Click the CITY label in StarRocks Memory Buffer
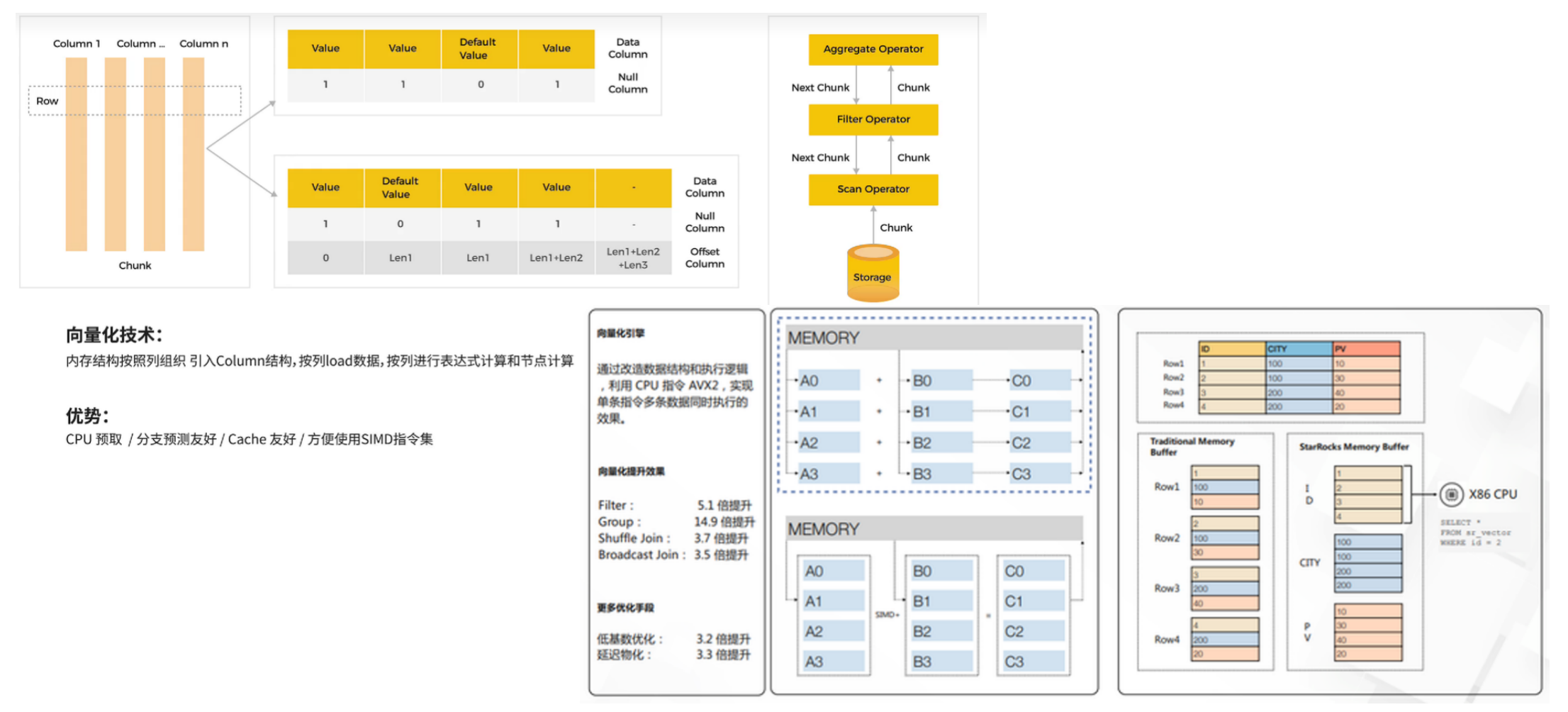This screenshot has height=712, width=1568. coord(1309,562)
